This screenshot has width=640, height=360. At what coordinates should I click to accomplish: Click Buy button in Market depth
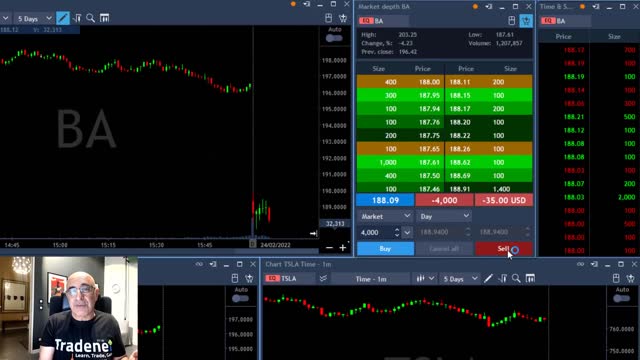[x=385, y=249]
